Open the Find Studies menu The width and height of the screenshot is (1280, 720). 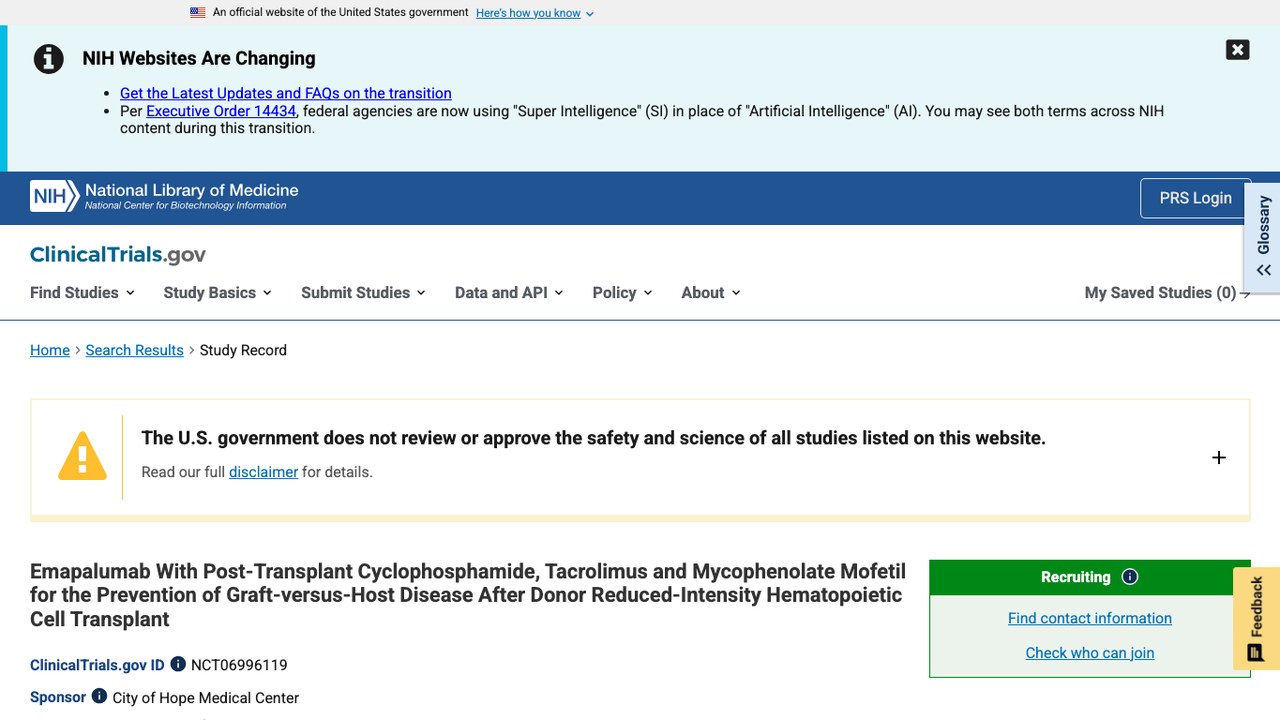click(x=82, y=293)
